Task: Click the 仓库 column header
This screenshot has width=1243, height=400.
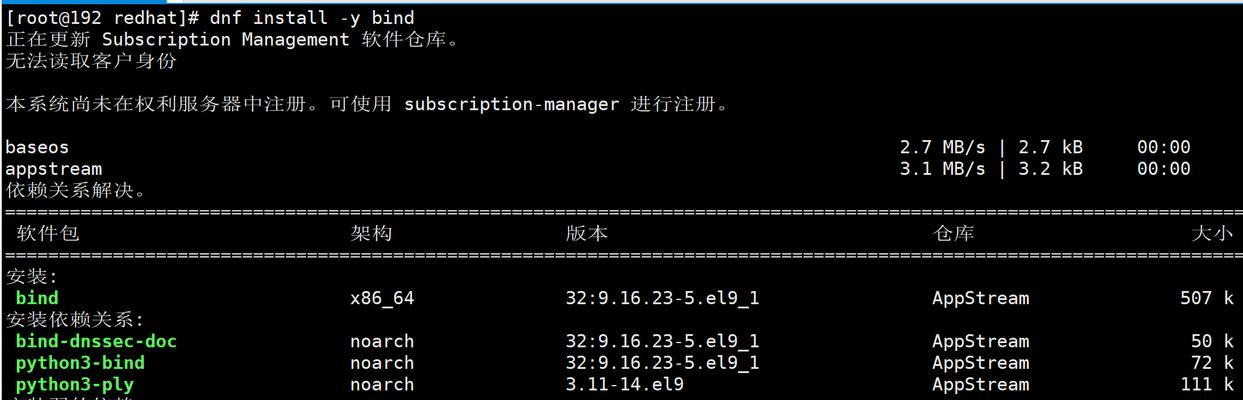Action: click(953, 233)
